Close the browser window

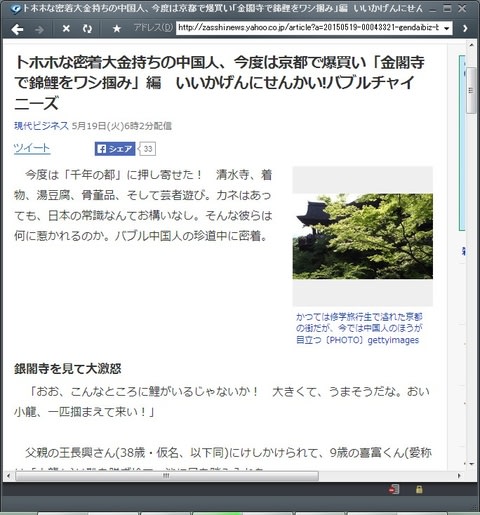[462, 9]
